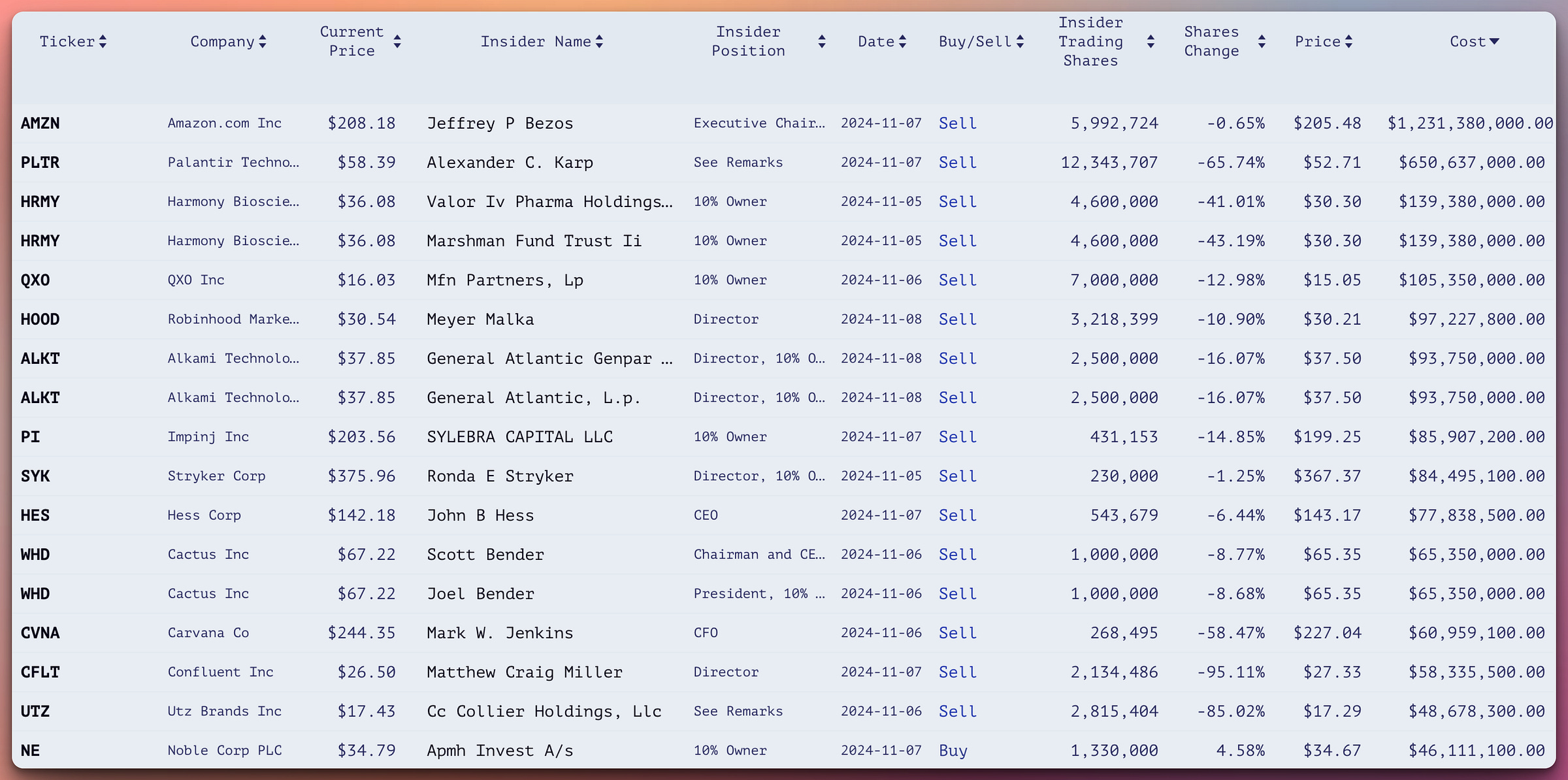Select insider John B Hess
The width and height of the screenshot is (1568, 780).
click(481, 515)
